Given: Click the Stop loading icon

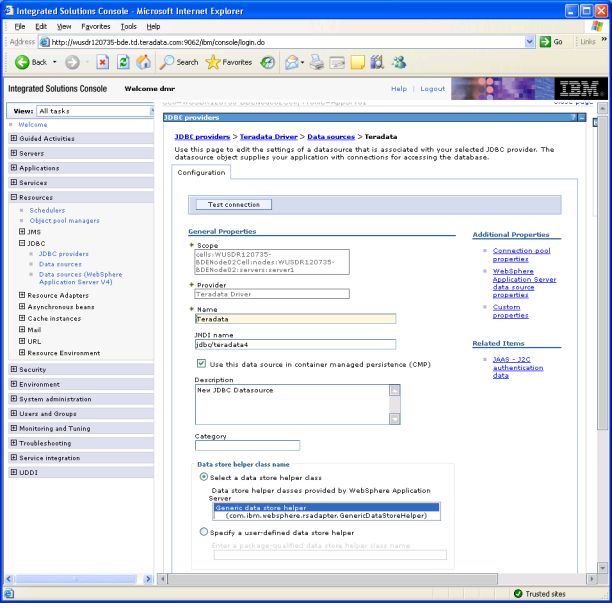Looking at the screenshot, I should 103,62.
